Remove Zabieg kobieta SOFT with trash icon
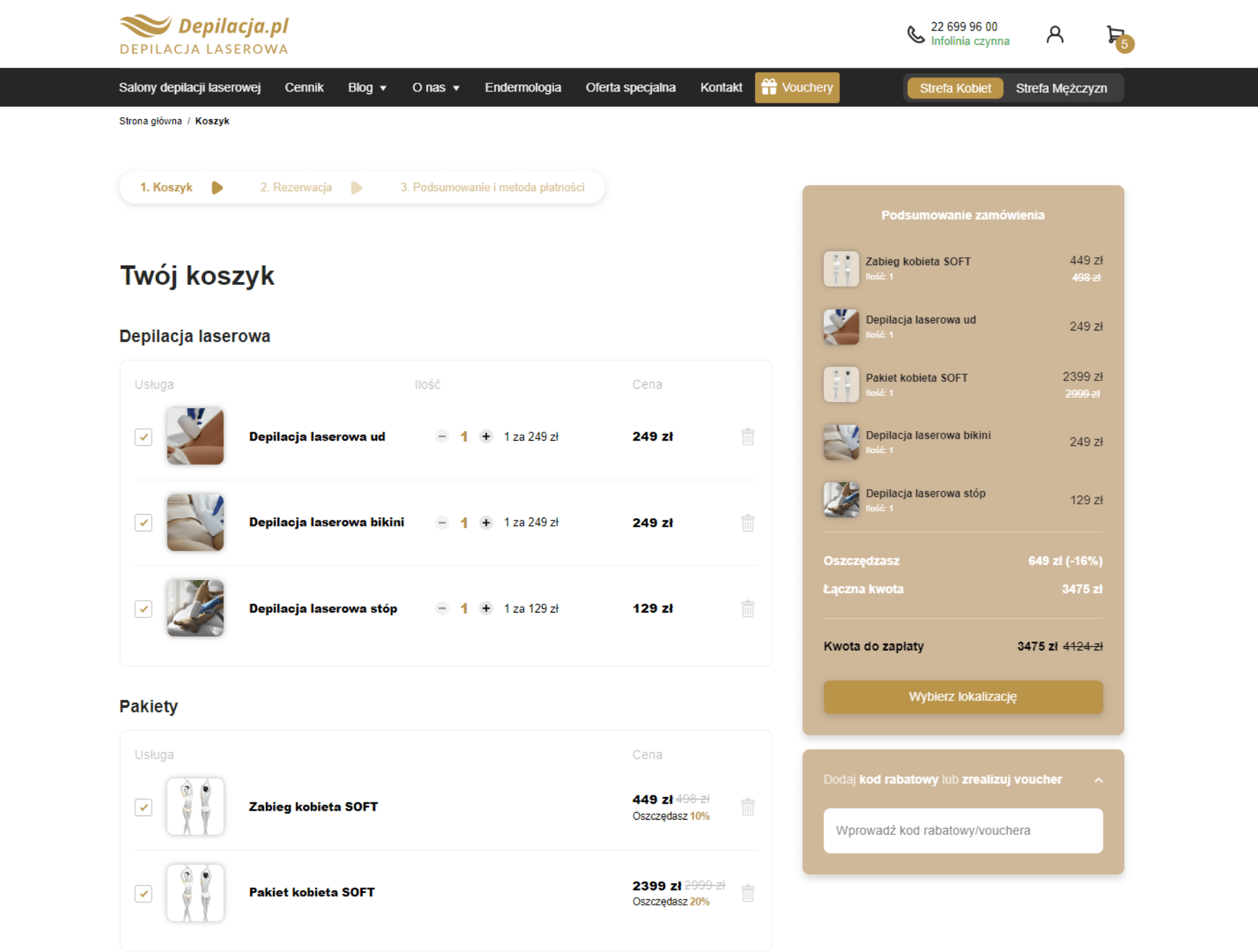Screen dimensions: 1258x952 747,807
